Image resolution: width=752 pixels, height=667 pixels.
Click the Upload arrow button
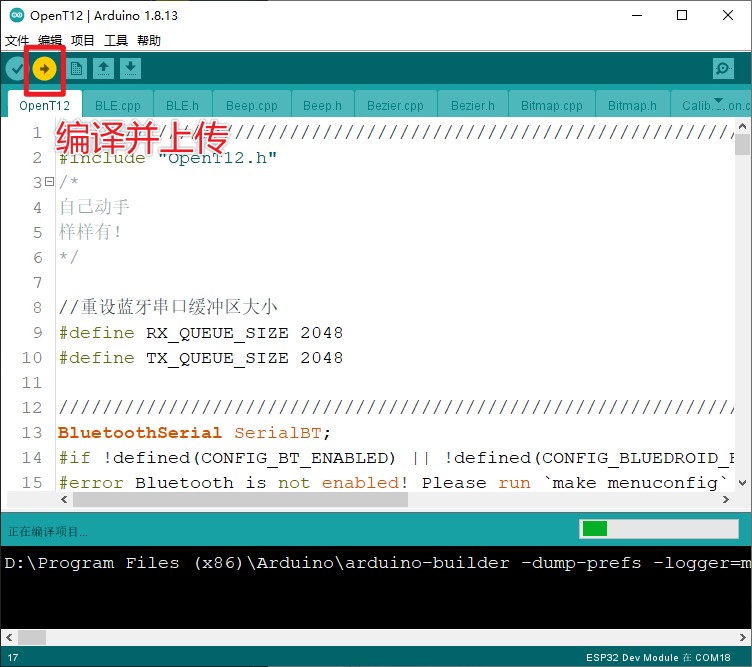pyautogui.click(x=45, y=69)
